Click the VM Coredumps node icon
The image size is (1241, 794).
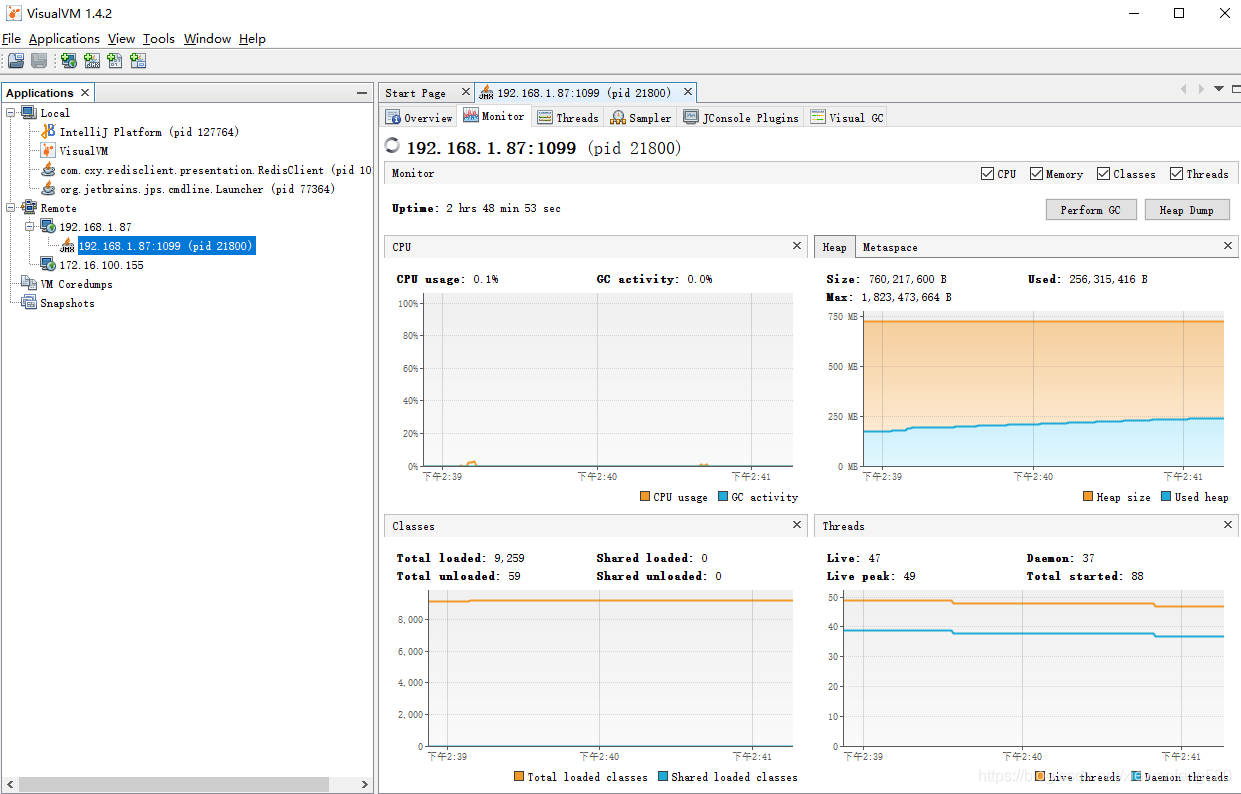click(29, 284)
